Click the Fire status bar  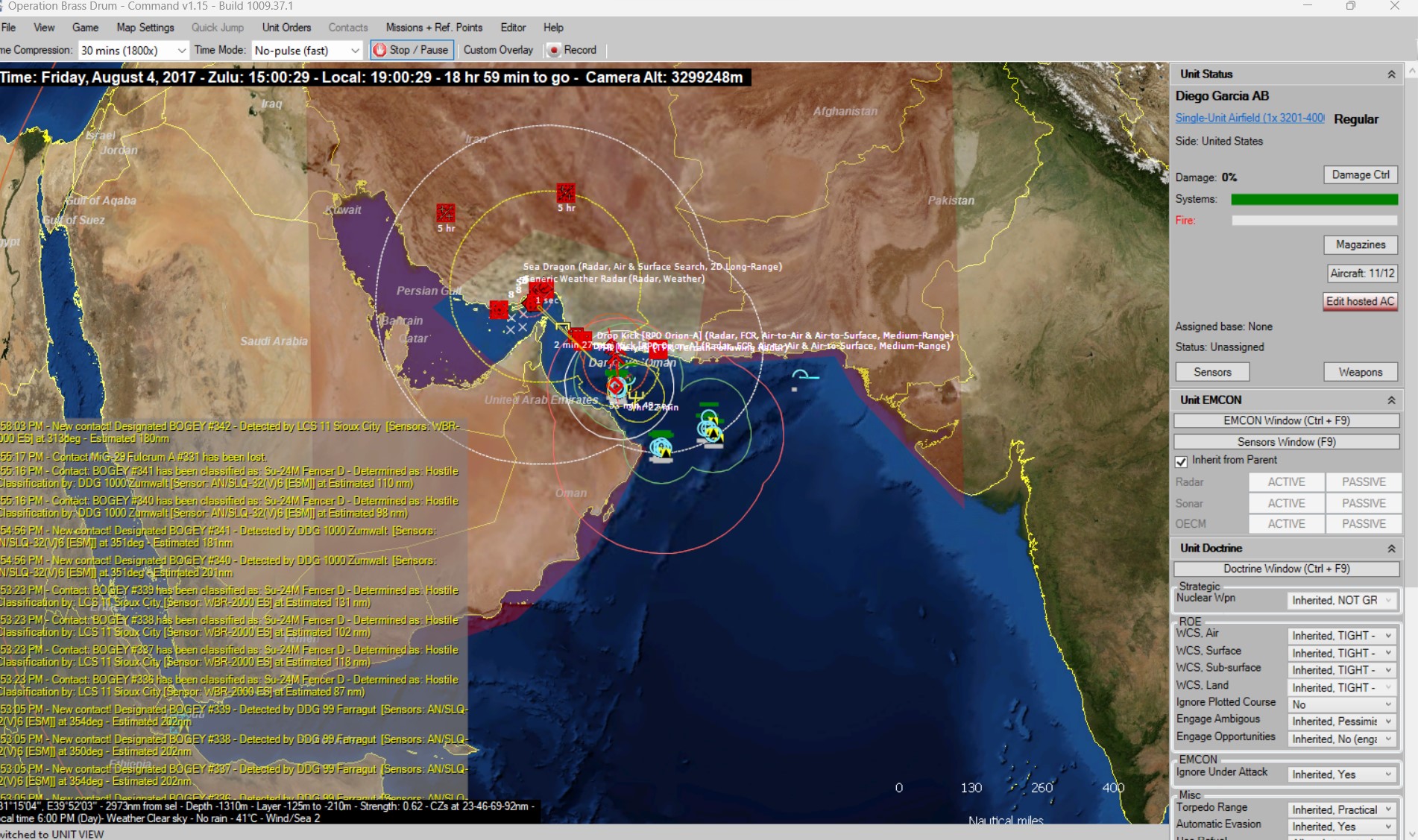[x=1314, y=221]
